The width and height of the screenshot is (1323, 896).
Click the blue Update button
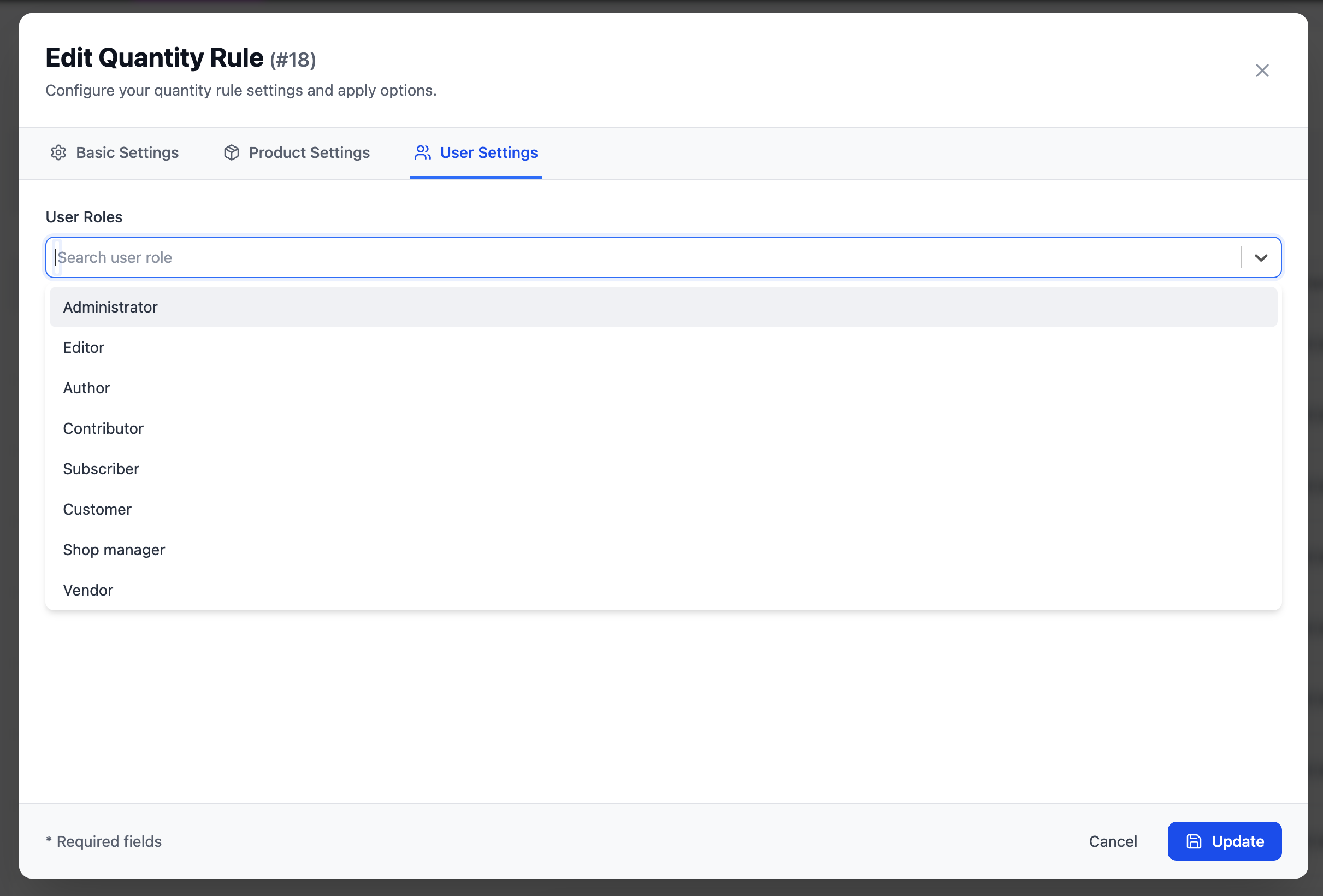[x=1224, y=841]
